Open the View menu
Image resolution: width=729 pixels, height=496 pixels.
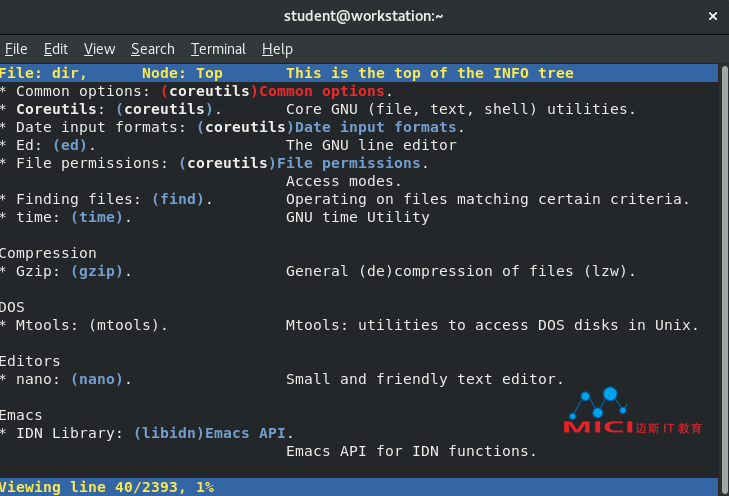[99, 49]
